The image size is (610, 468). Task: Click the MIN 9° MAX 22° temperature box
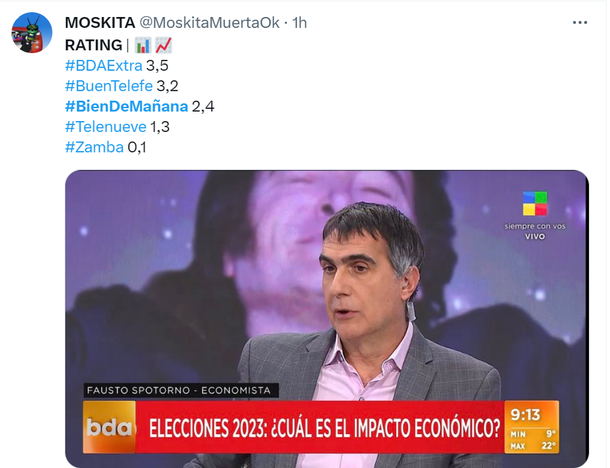[532, 440]
